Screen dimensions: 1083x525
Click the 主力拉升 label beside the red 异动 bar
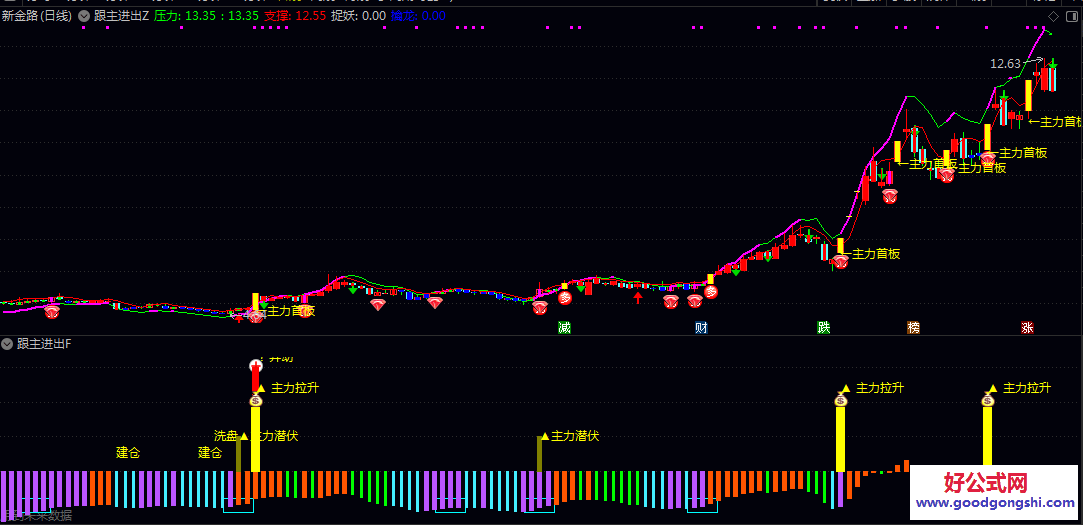(x=296, y=388)
